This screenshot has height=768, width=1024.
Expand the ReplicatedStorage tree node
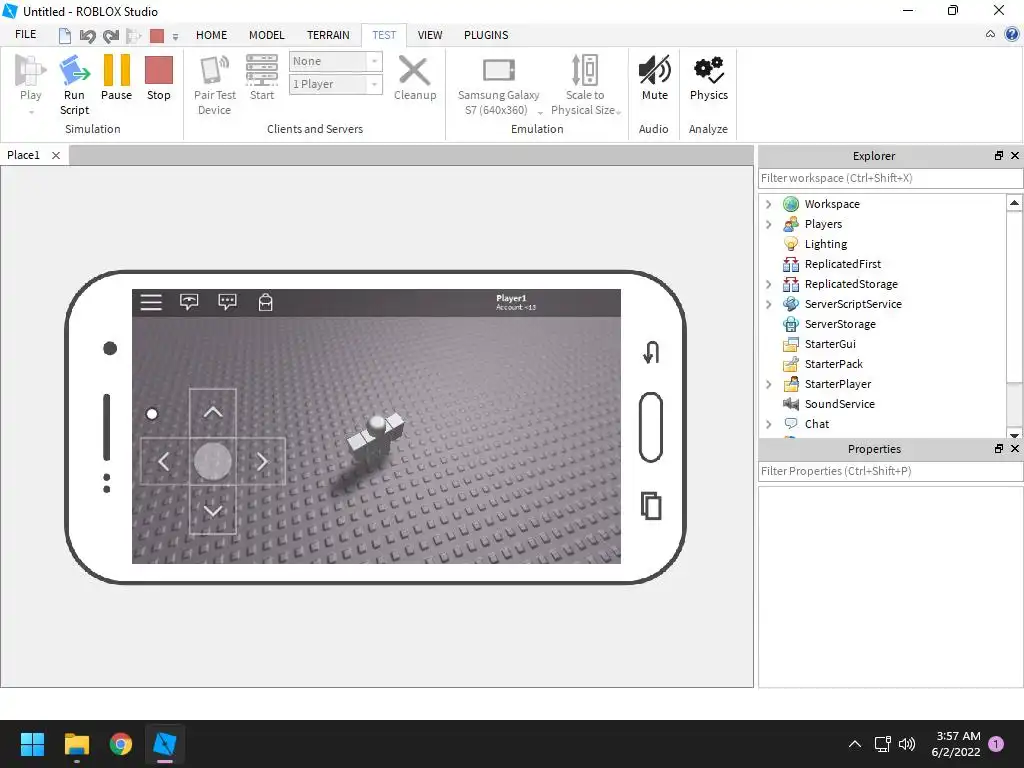point(769,284)
